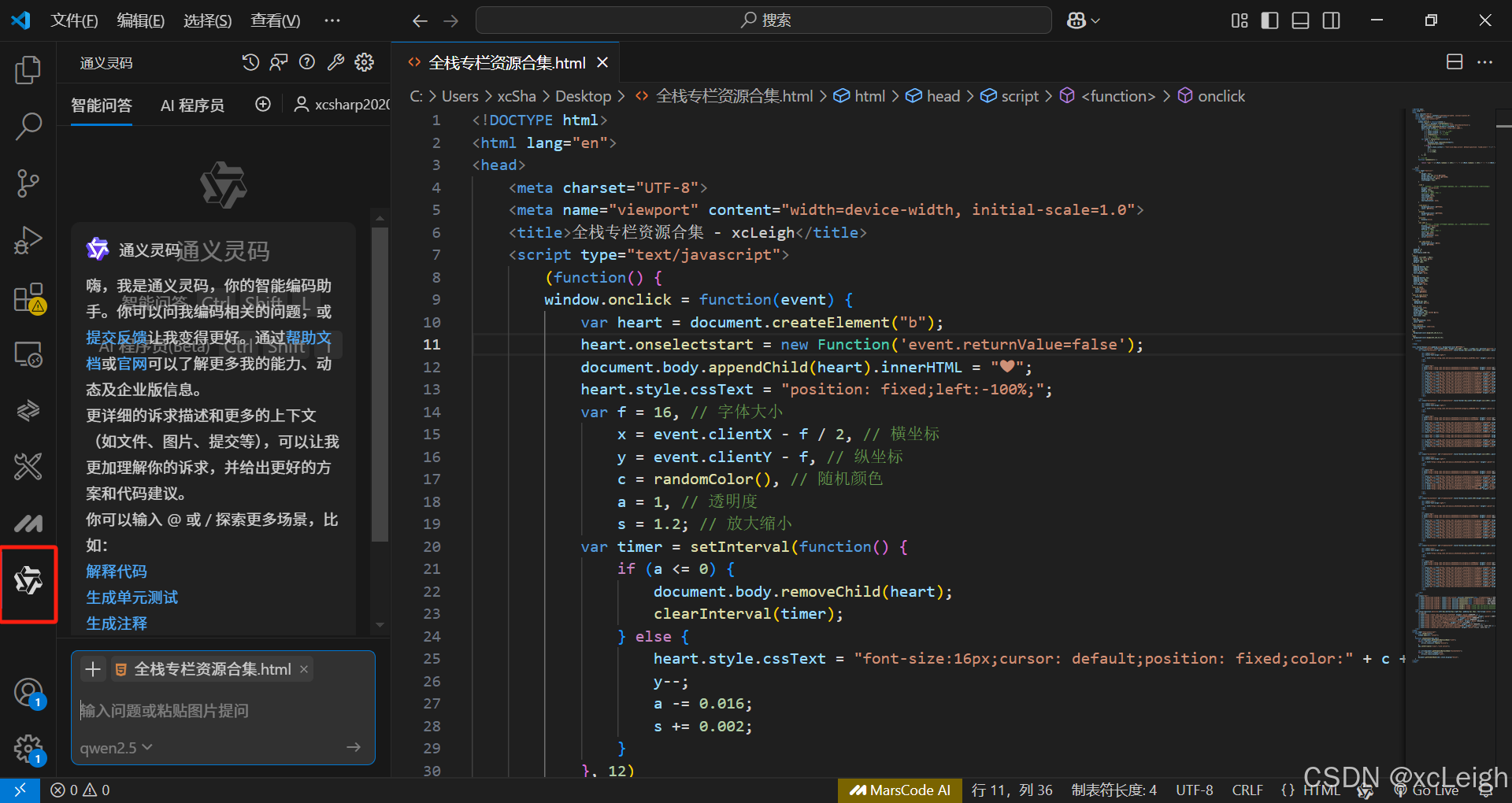Click the 生成单元测试 link
The image size is (1512, 803).
coord(132,598)
